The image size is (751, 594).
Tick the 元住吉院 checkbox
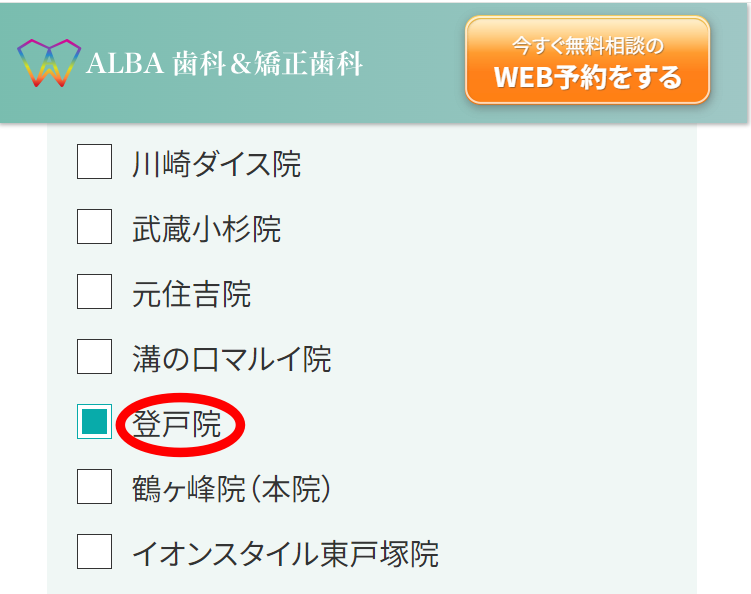pos(94,292)
